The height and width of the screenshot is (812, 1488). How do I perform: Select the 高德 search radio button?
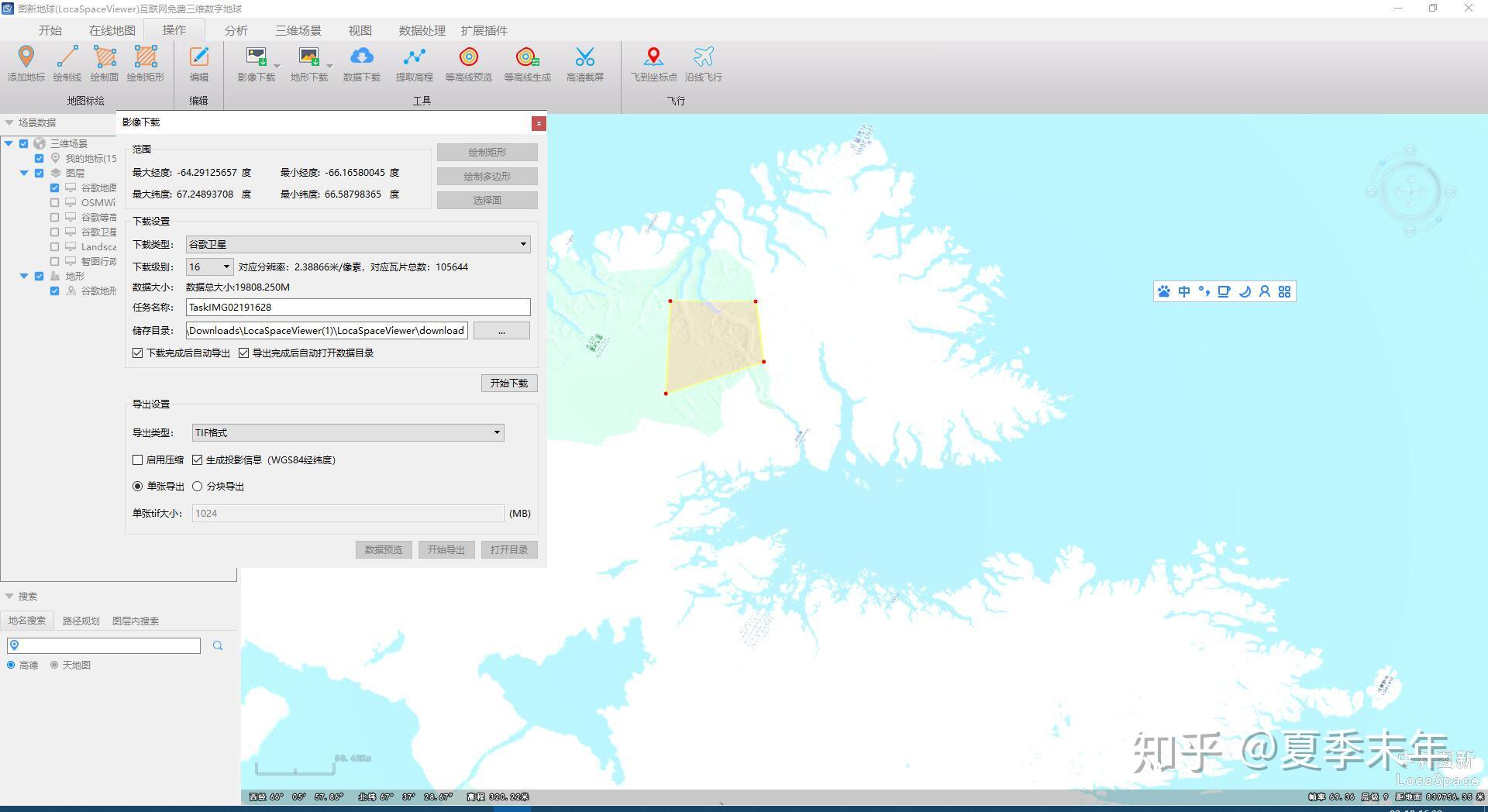(11, 665)
